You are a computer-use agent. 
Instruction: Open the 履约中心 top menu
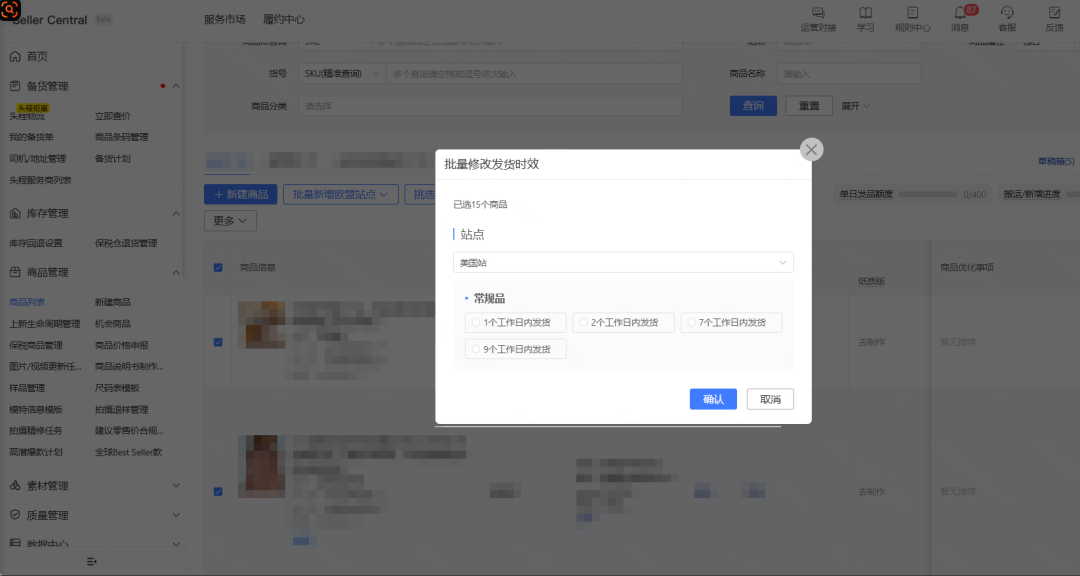(284, 19)
